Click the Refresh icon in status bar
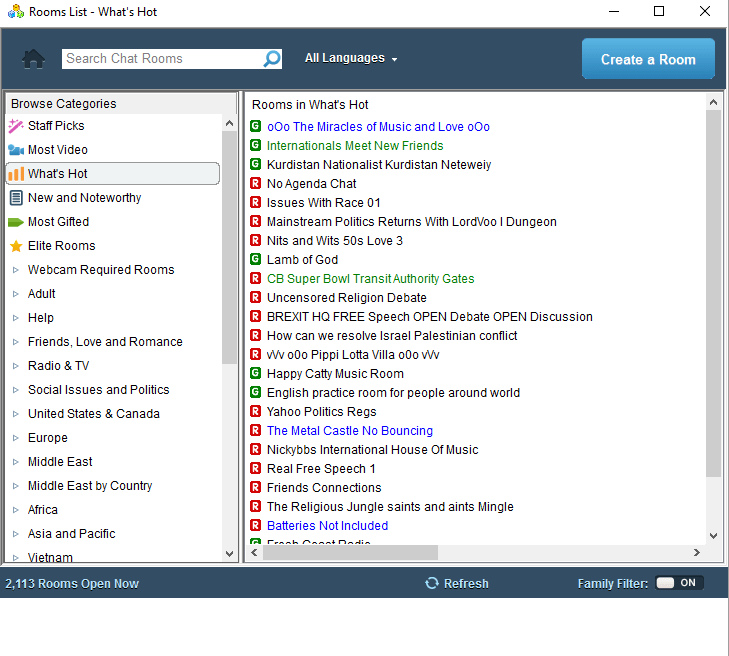The width and height of the screenshot is (729, 656). click(x=432, y=583)
